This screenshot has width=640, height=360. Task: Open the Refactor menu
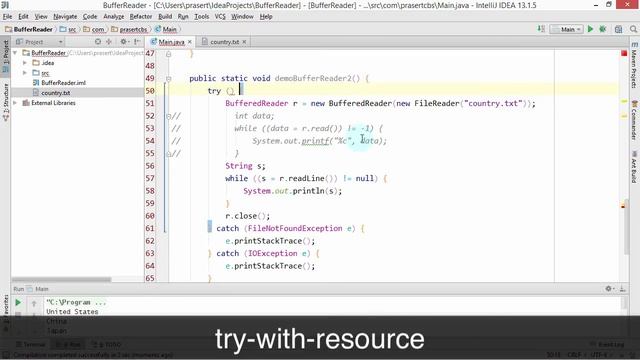[140, 17]
